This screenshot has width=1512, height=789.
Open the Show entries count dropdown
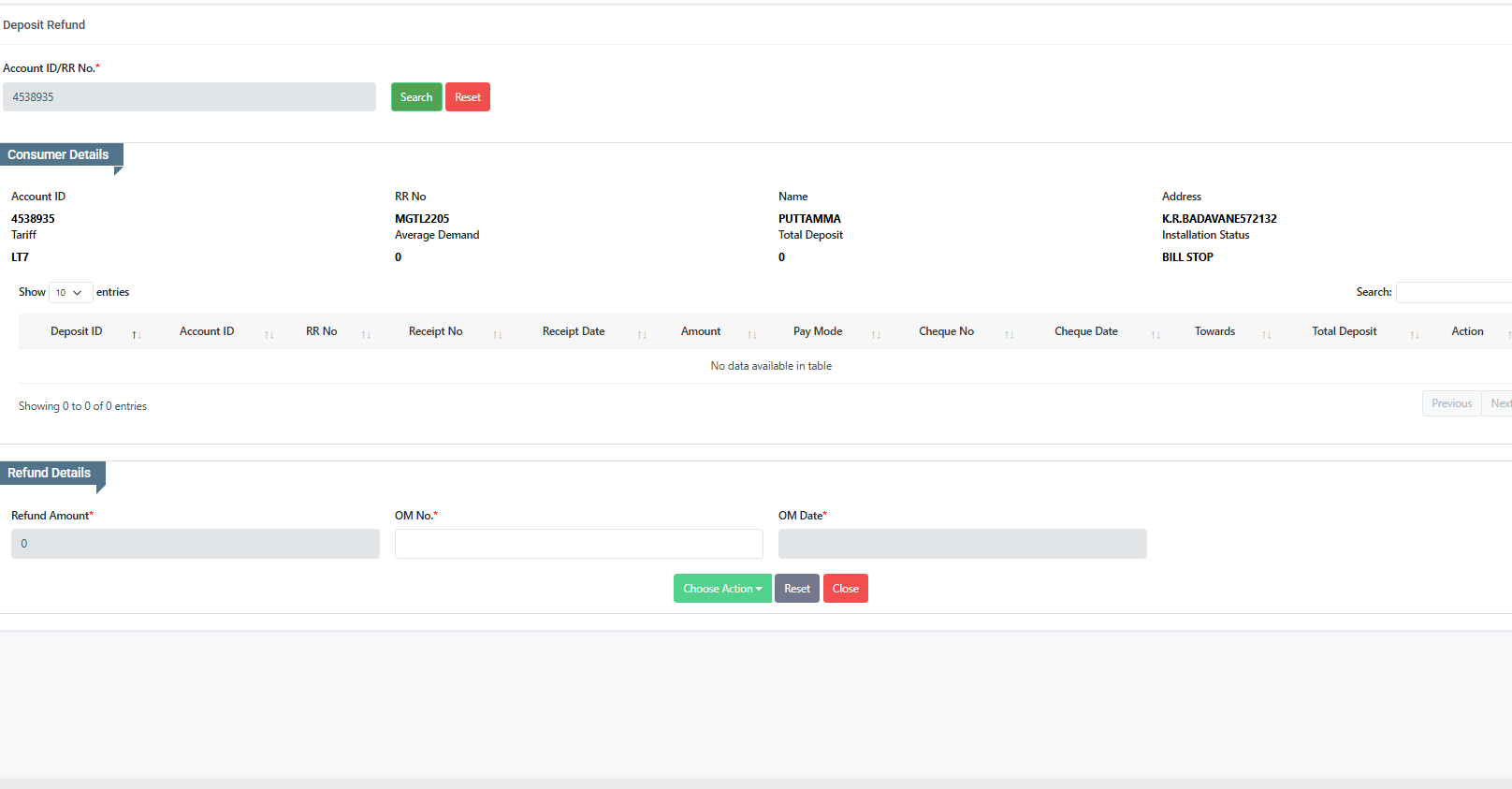tap(70, 293)
